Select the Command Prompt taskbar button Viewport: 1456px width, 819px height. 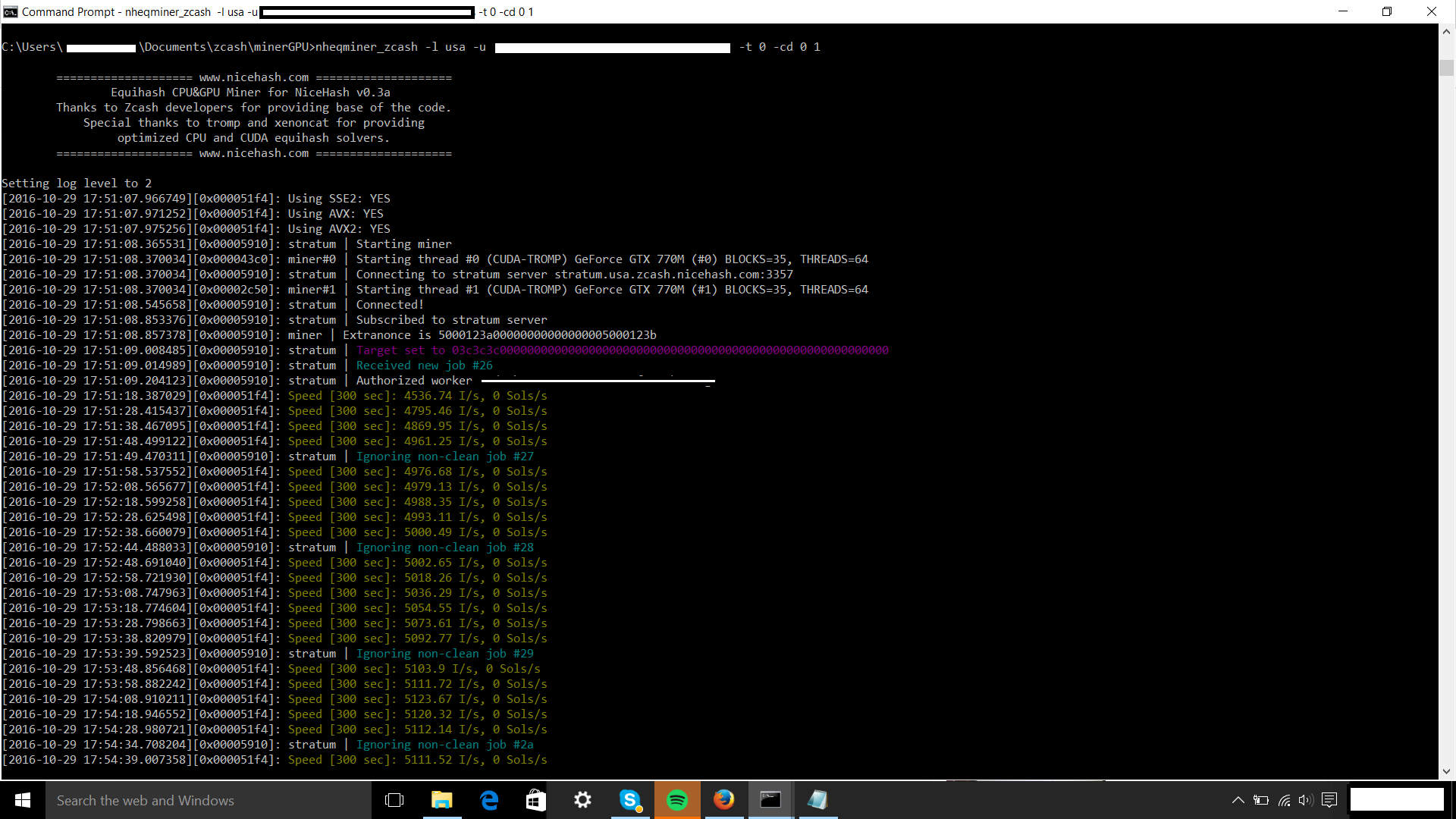point(770,800)
